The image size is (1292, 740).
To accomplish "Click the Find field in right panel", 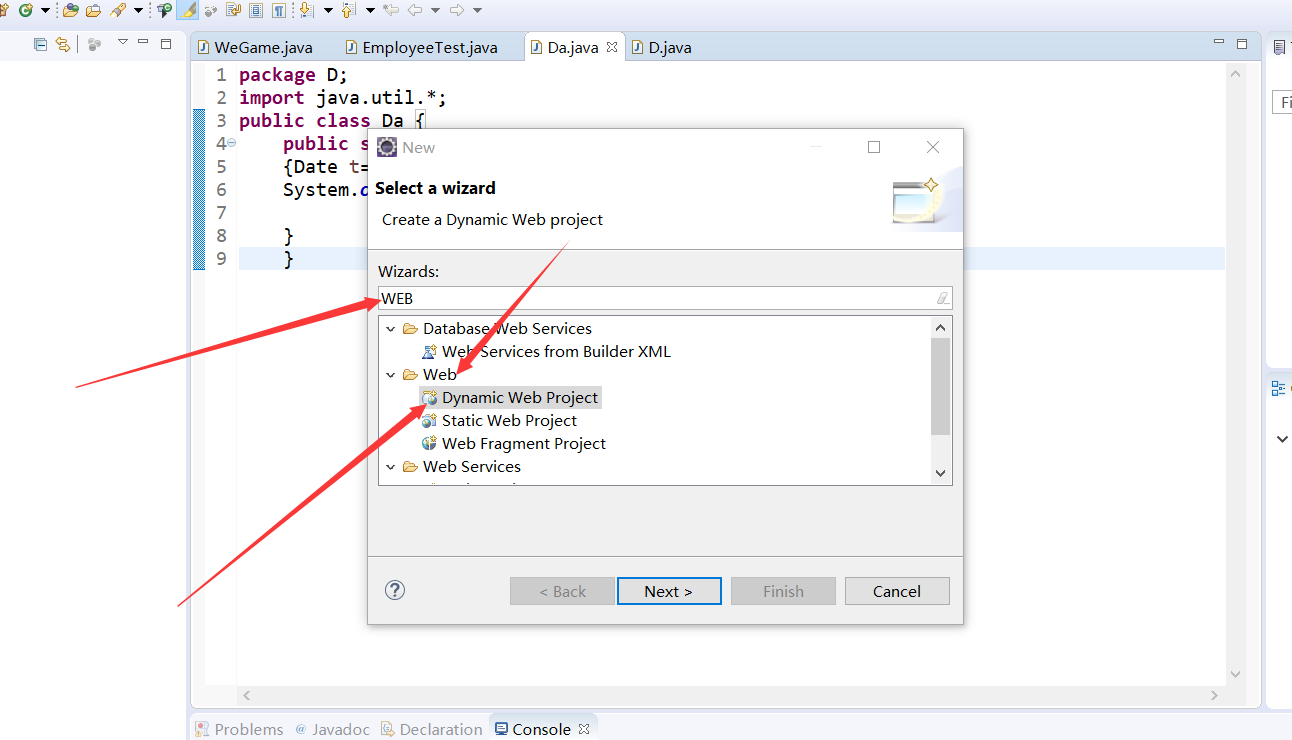I will (1282, 103).
